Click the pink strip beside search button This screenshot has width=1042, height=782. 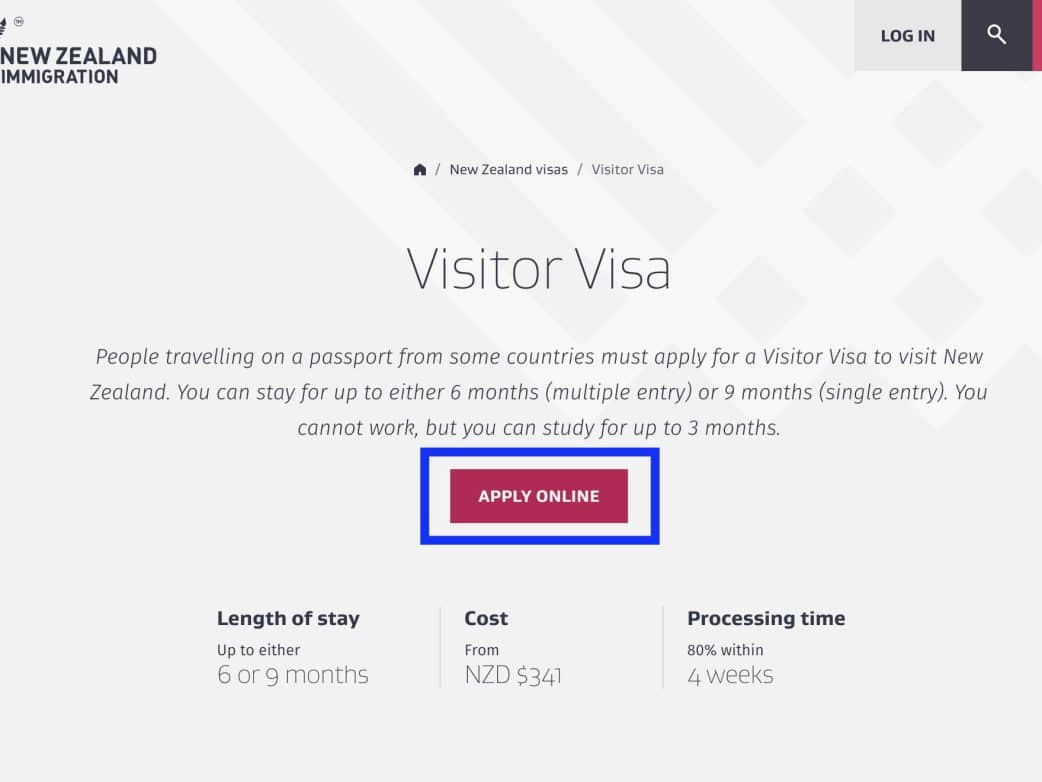click(x=1037, y=35)
